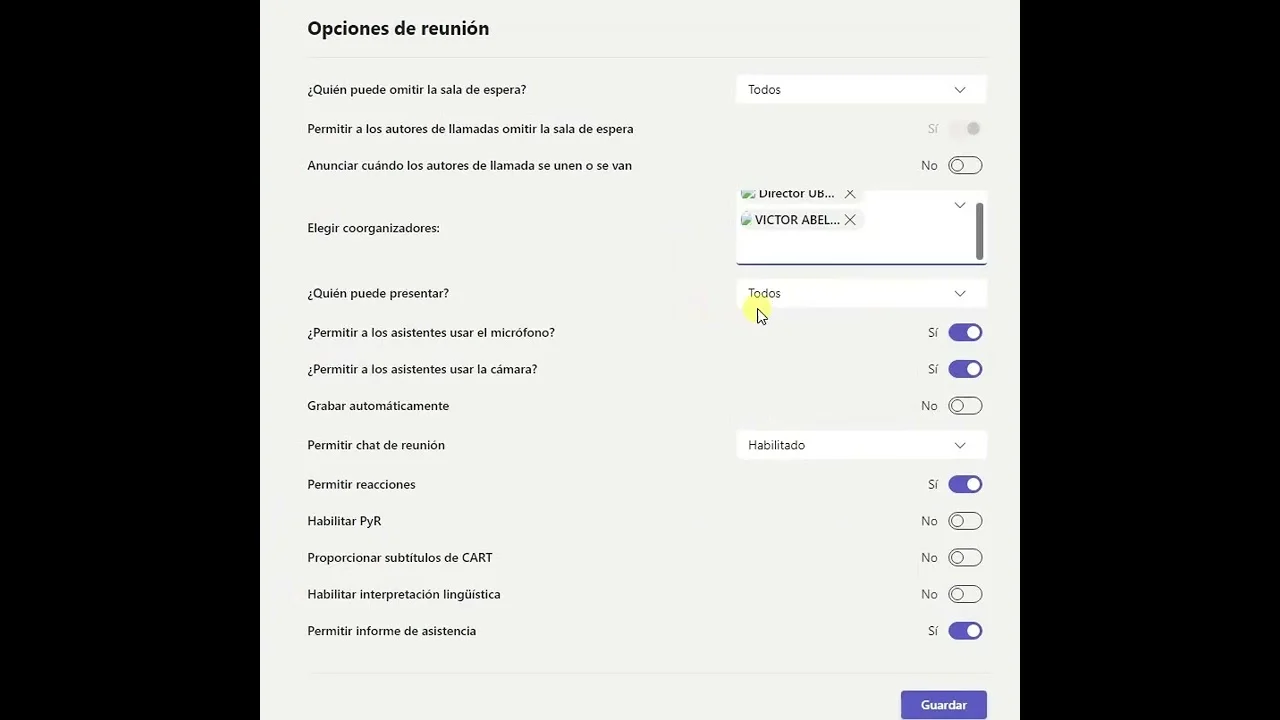The width and height of the screenshot is (1280, 720).
Task: Enable 'Grabar automáticamente' toggle
Action: click(x=965, y=406)
